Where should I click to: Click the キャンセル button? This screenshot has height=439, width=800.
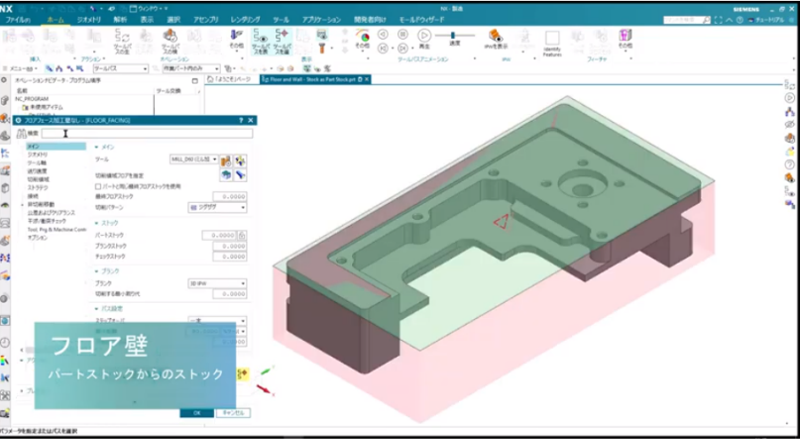click(x=233, y=413)
